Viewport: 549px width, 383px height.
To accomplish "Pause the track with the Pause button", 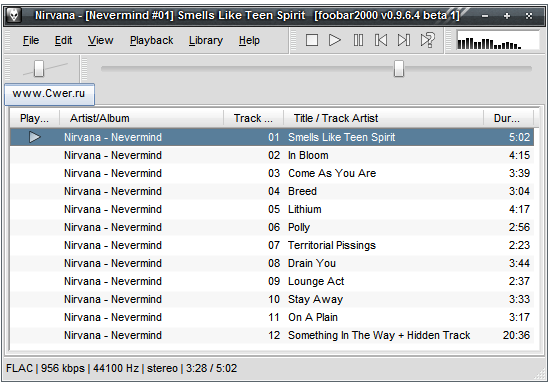I will tap(358, 40).
